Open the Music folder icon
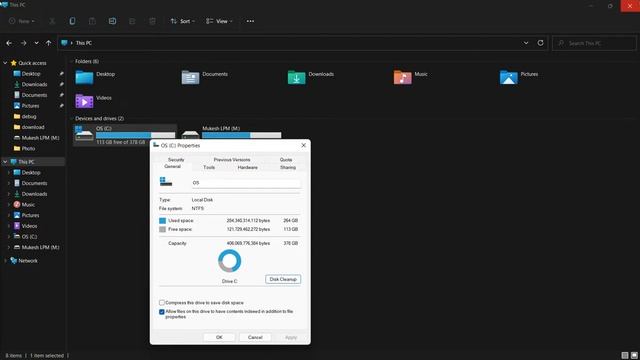This screenshot has height=360, width=640. 403,77
